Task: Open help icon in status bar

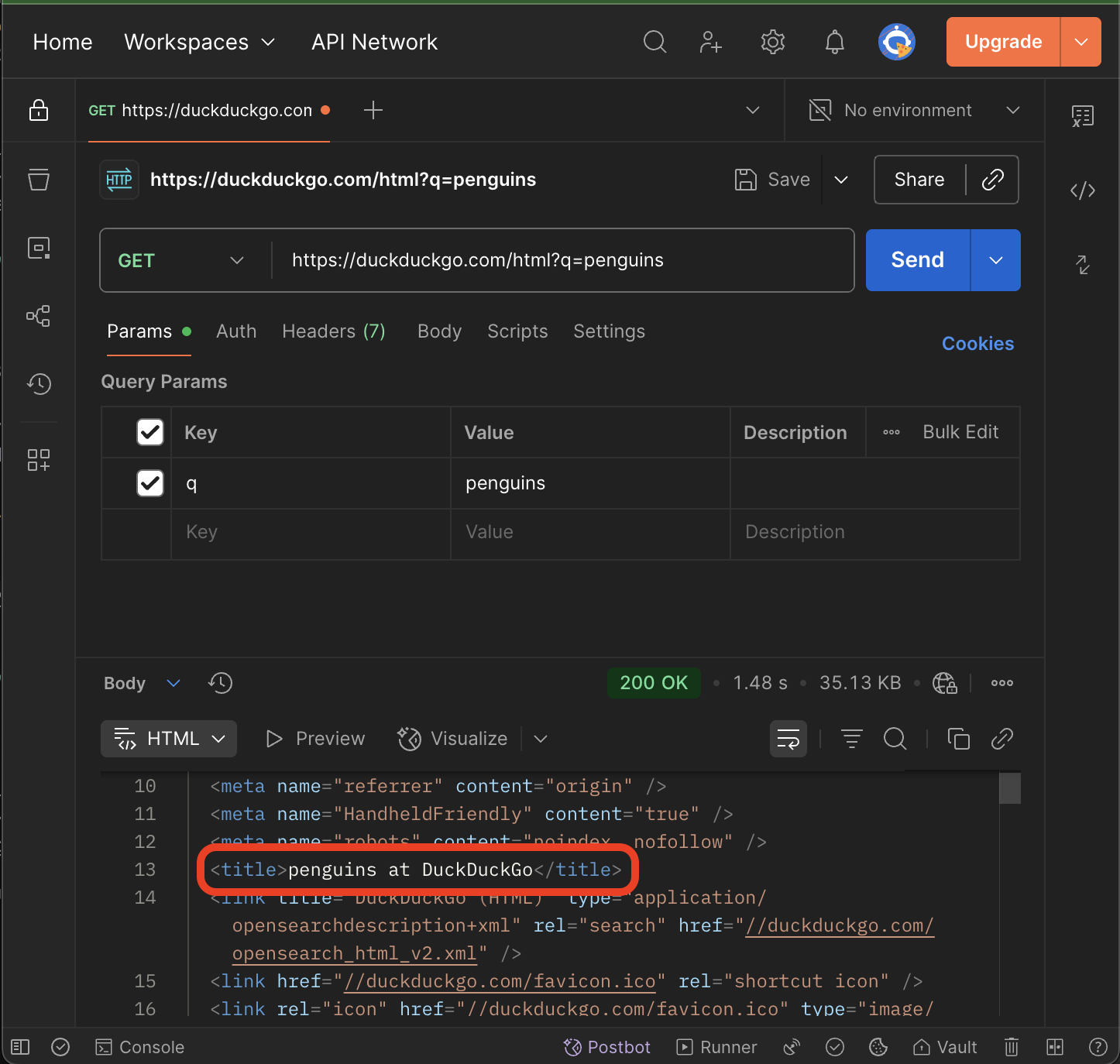Action: [x=1098, y=1047]
